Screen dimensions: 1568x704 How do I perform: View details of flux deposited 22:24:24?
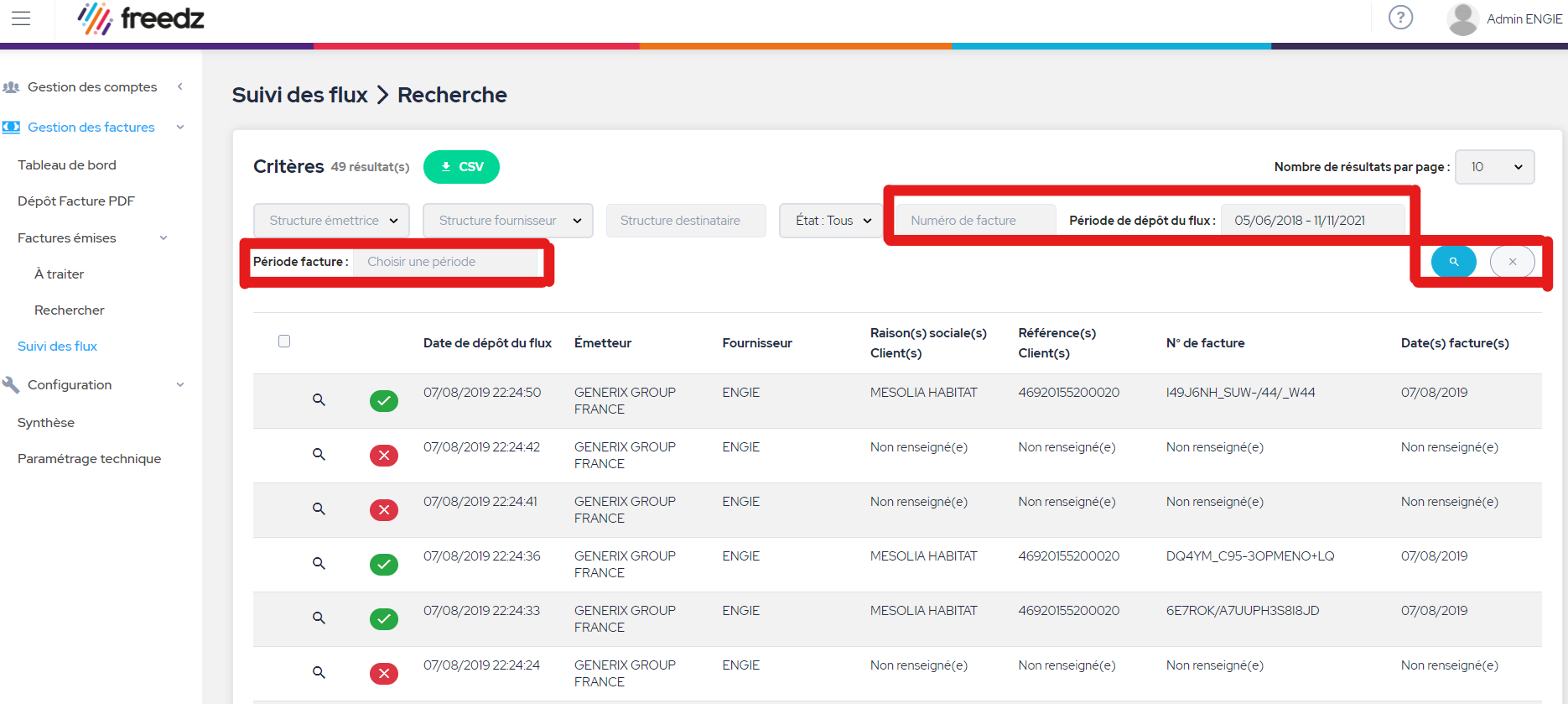click(319, 673)
